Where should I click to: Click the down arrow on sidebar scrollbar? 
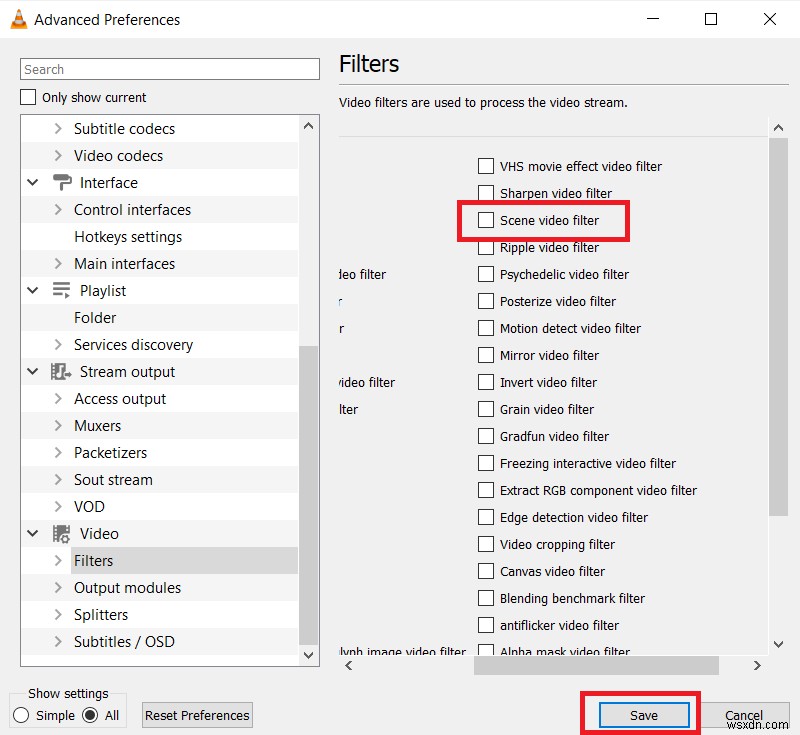(308, 655)
